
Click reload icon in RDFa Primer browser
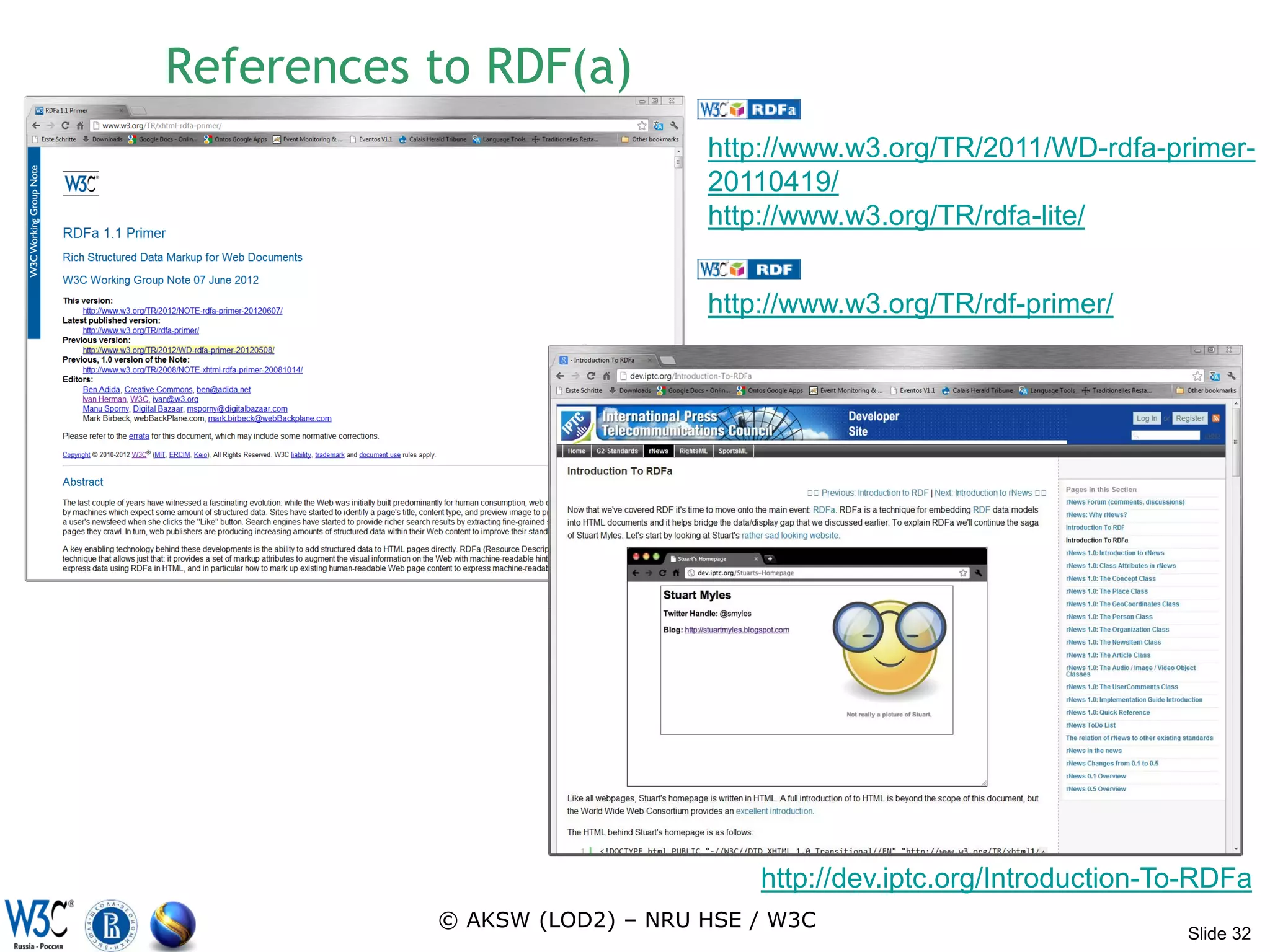coord(65,125)
